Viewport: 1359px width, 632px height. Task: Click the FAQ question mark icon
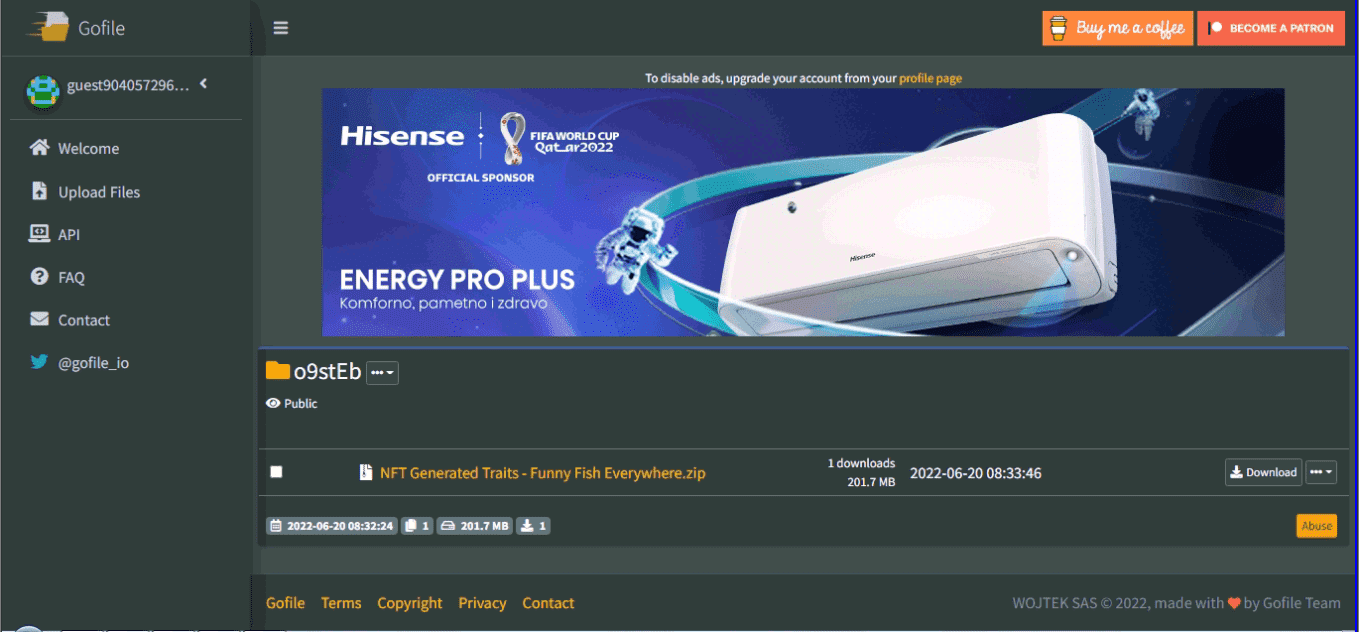coord(40,277)
